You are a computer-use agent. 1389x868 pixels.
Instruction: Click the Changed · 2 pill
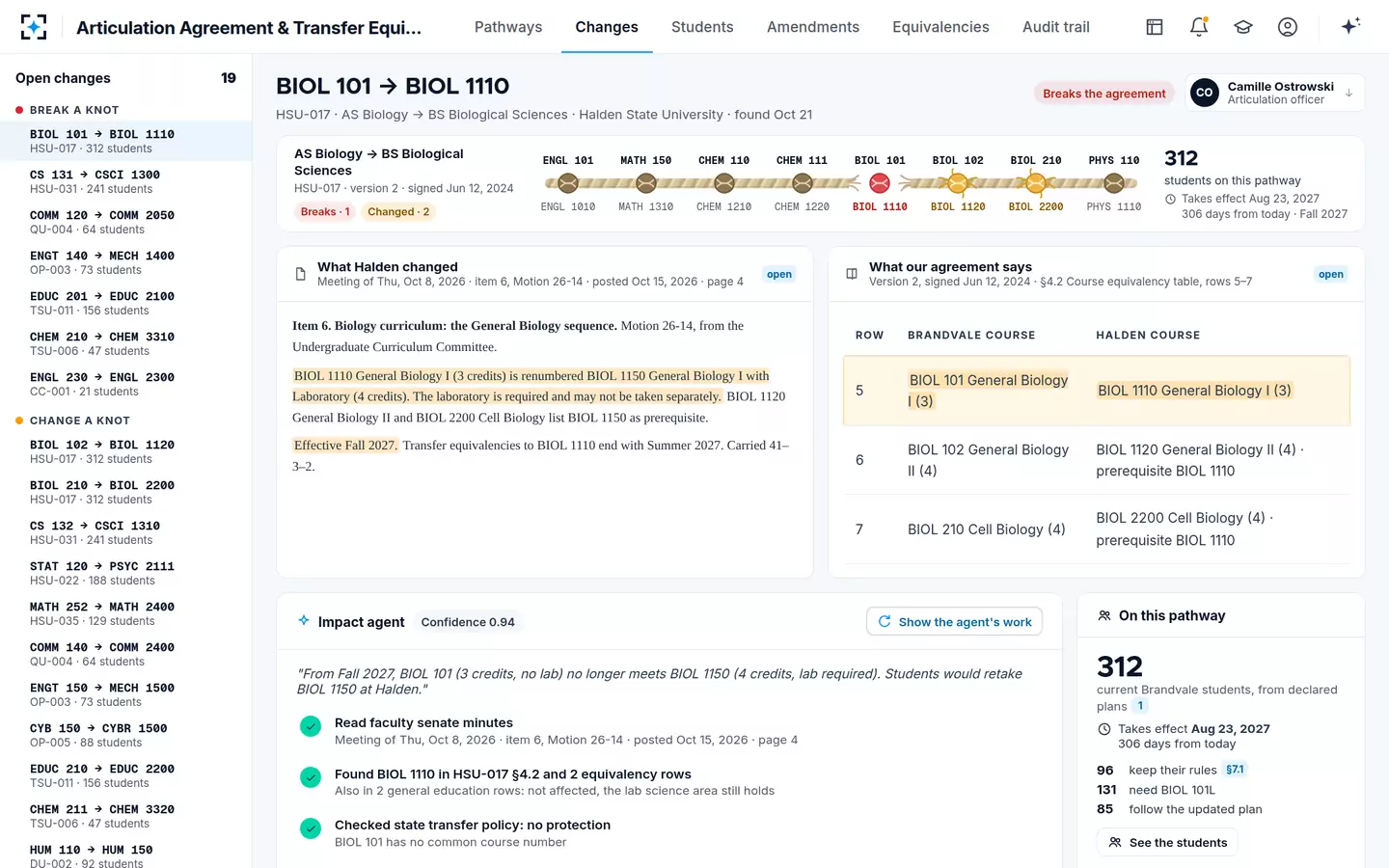pyautogui.click(x=398, y=211)
